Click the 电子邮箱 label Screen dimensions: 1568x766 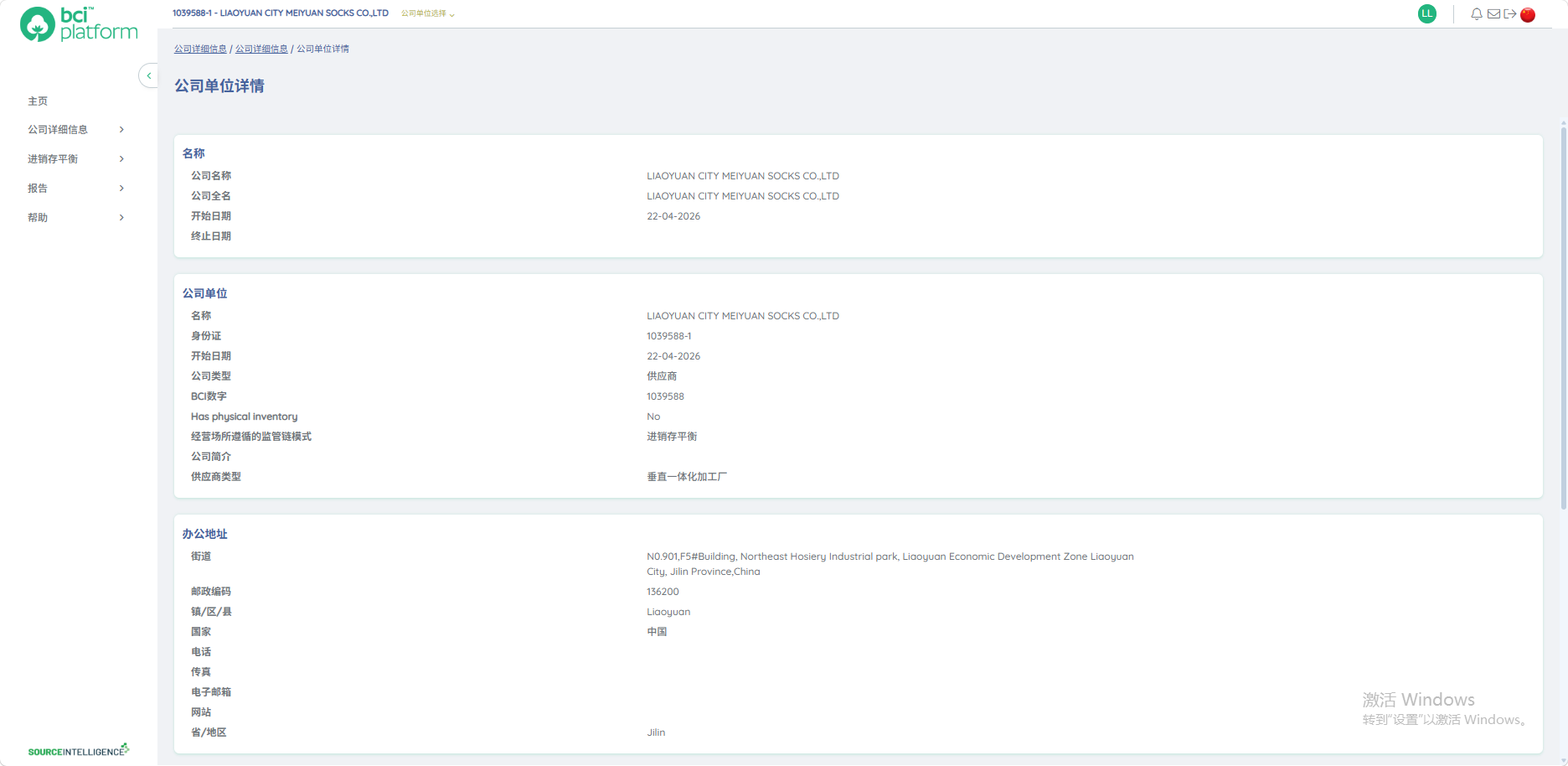point(211,692)
